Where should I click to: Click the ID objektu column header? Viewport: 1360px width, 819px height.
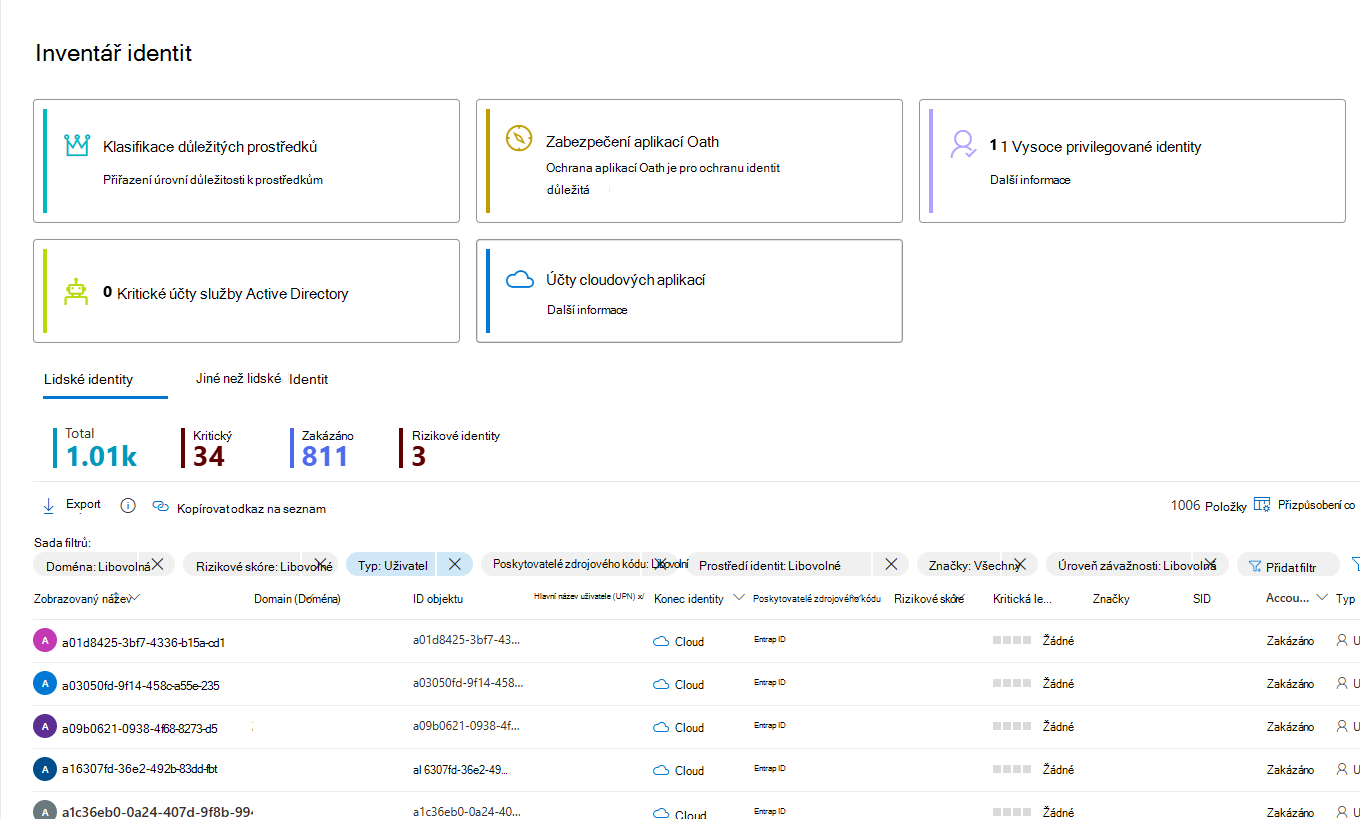pos(438,599)
